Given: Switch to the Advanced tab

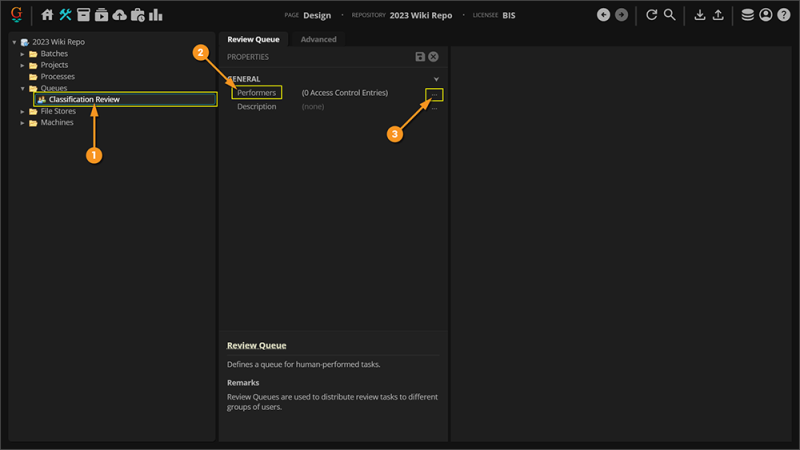Looking at the screenshot, I should [318, 39].
